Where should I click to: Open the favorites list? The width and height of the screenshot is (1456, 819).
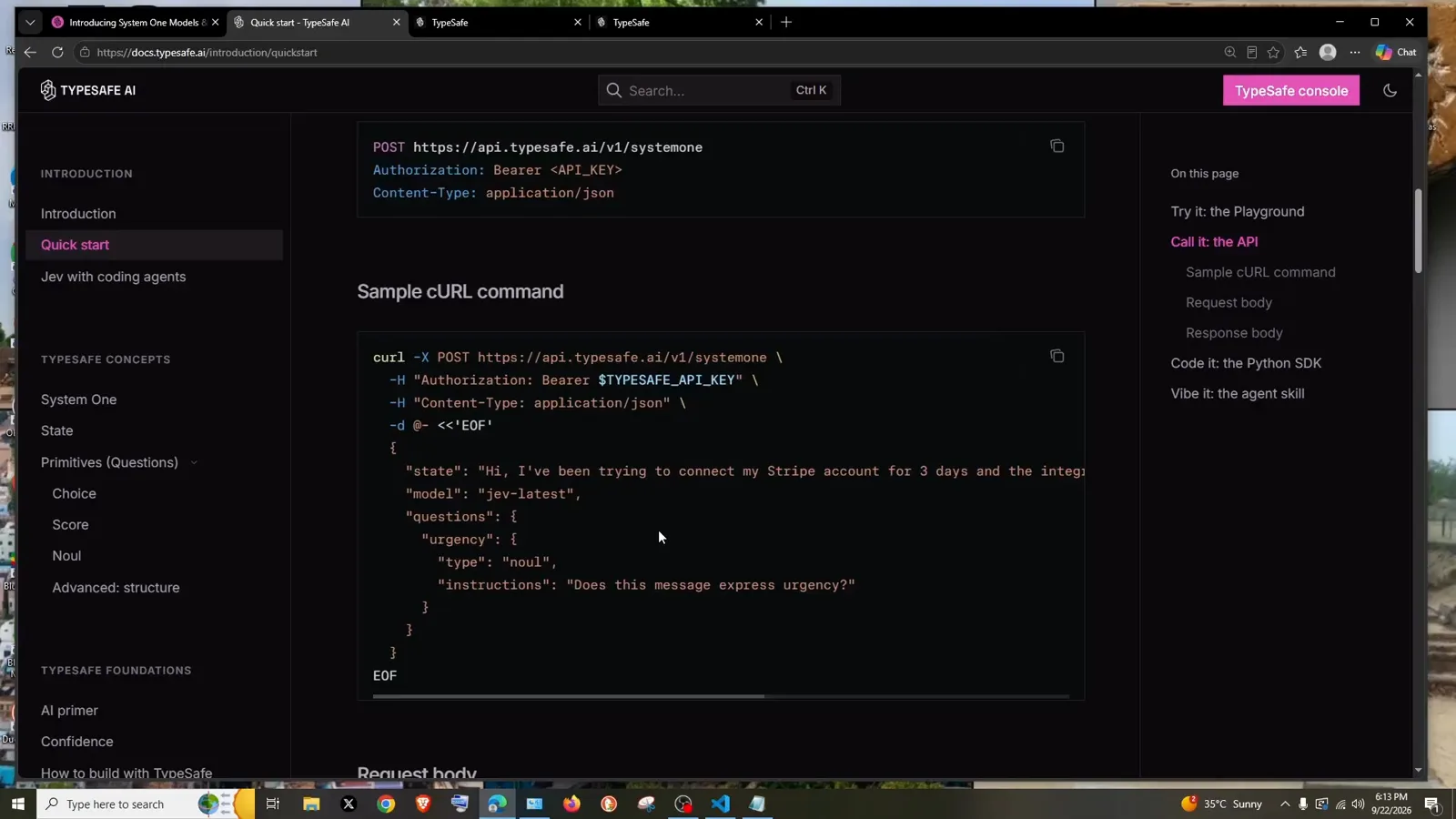tap(1300, 52)
